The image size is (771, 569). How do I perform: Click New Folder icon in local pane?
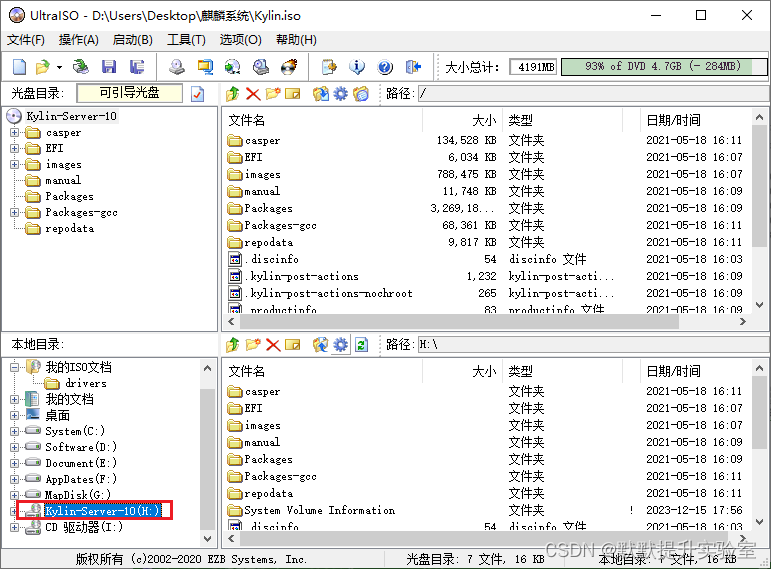point(253,345)
